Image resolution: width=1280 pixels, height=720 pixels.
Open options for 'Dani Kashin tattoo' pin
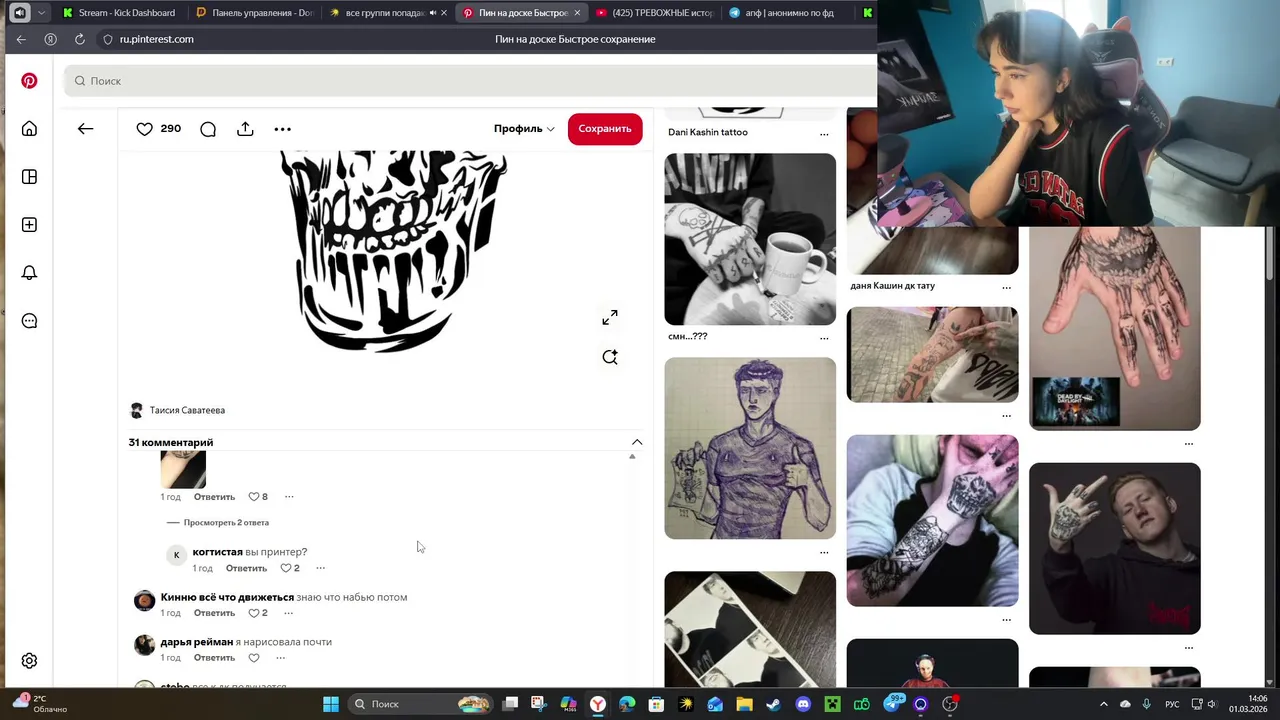click(x=824, y=133)
